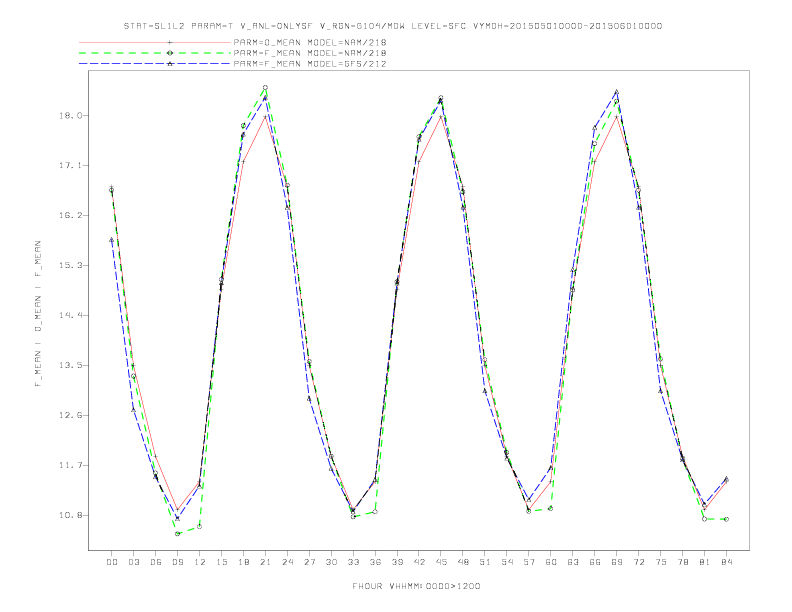The image size is (792, 612).
Task: Click x-axis tick label 36
Action: pyautogui.click(x=375, y=562)
